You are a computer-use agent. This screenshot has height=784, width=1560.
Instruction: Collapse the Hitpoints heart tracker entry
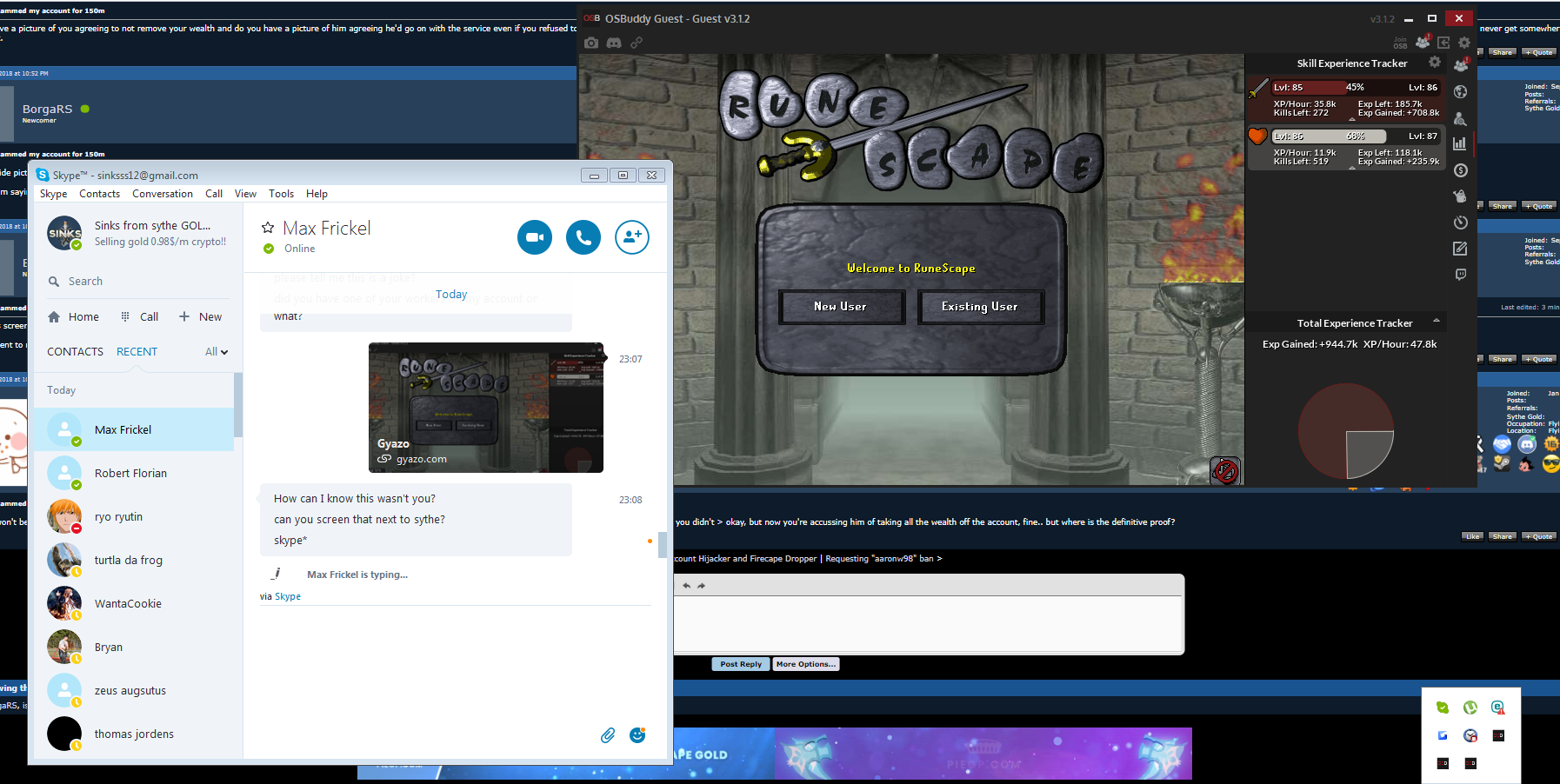click(1351, 168)
